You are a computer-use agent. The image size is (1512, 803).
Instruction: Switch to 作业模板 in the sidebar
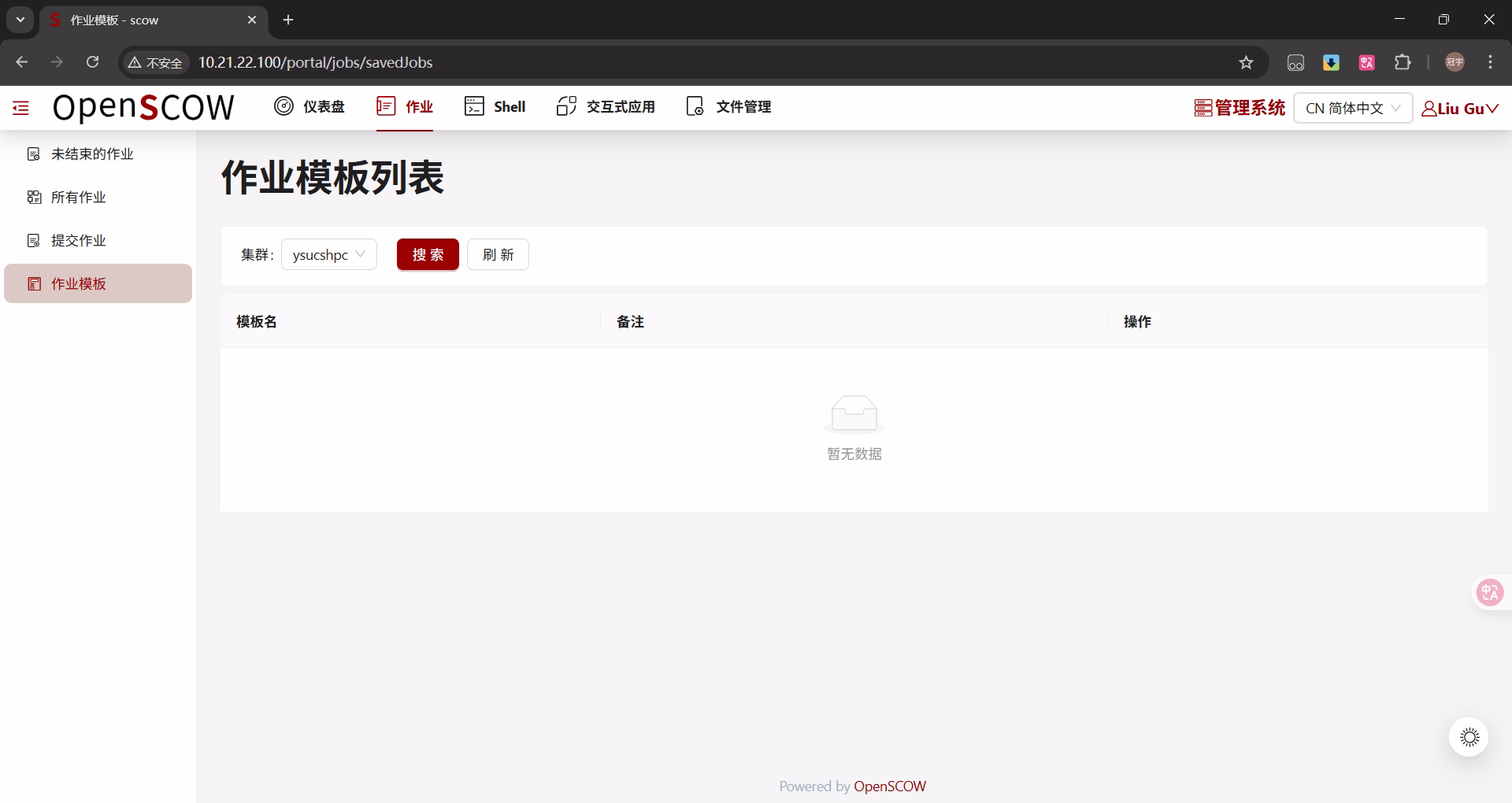[x=79, y=283]
